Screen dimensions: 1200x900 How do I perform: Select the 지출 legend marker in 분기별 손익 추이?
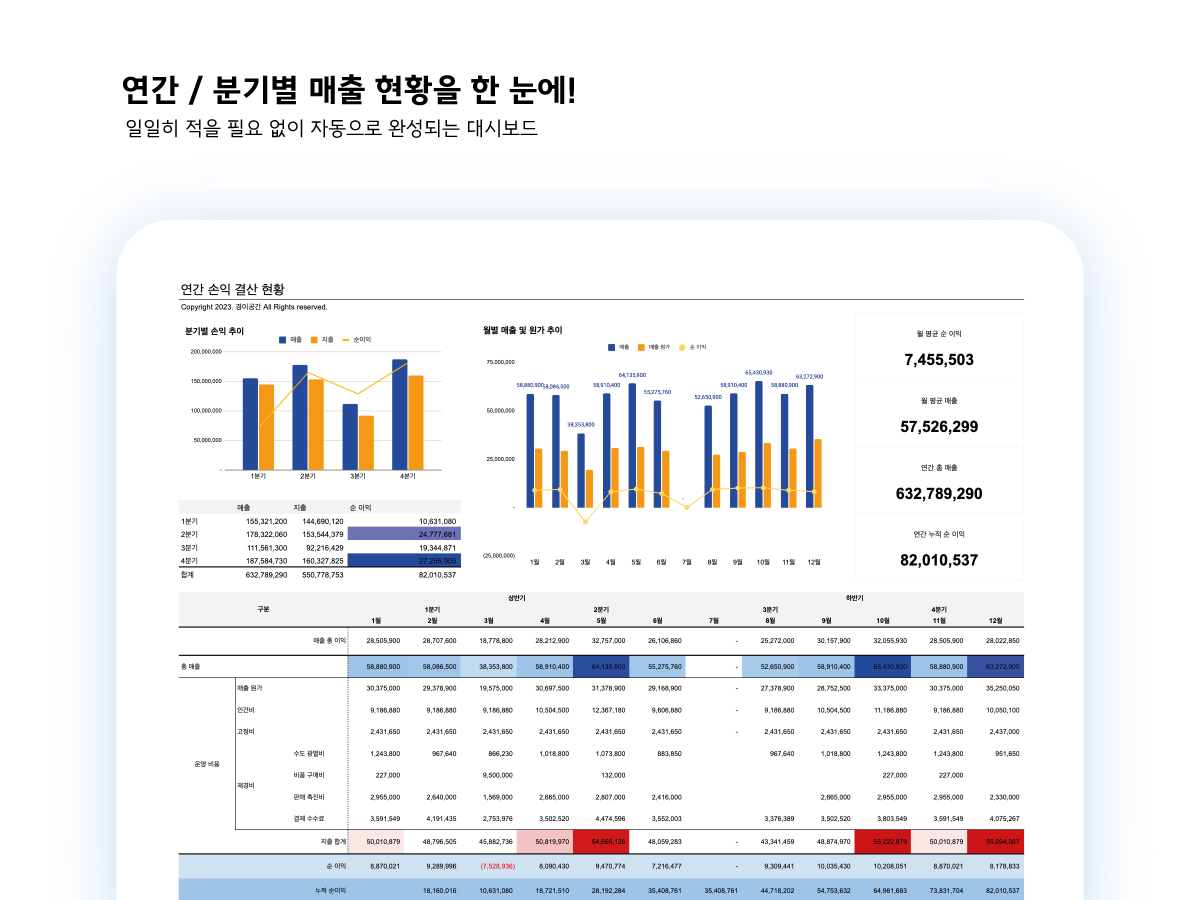click(315, 339)
